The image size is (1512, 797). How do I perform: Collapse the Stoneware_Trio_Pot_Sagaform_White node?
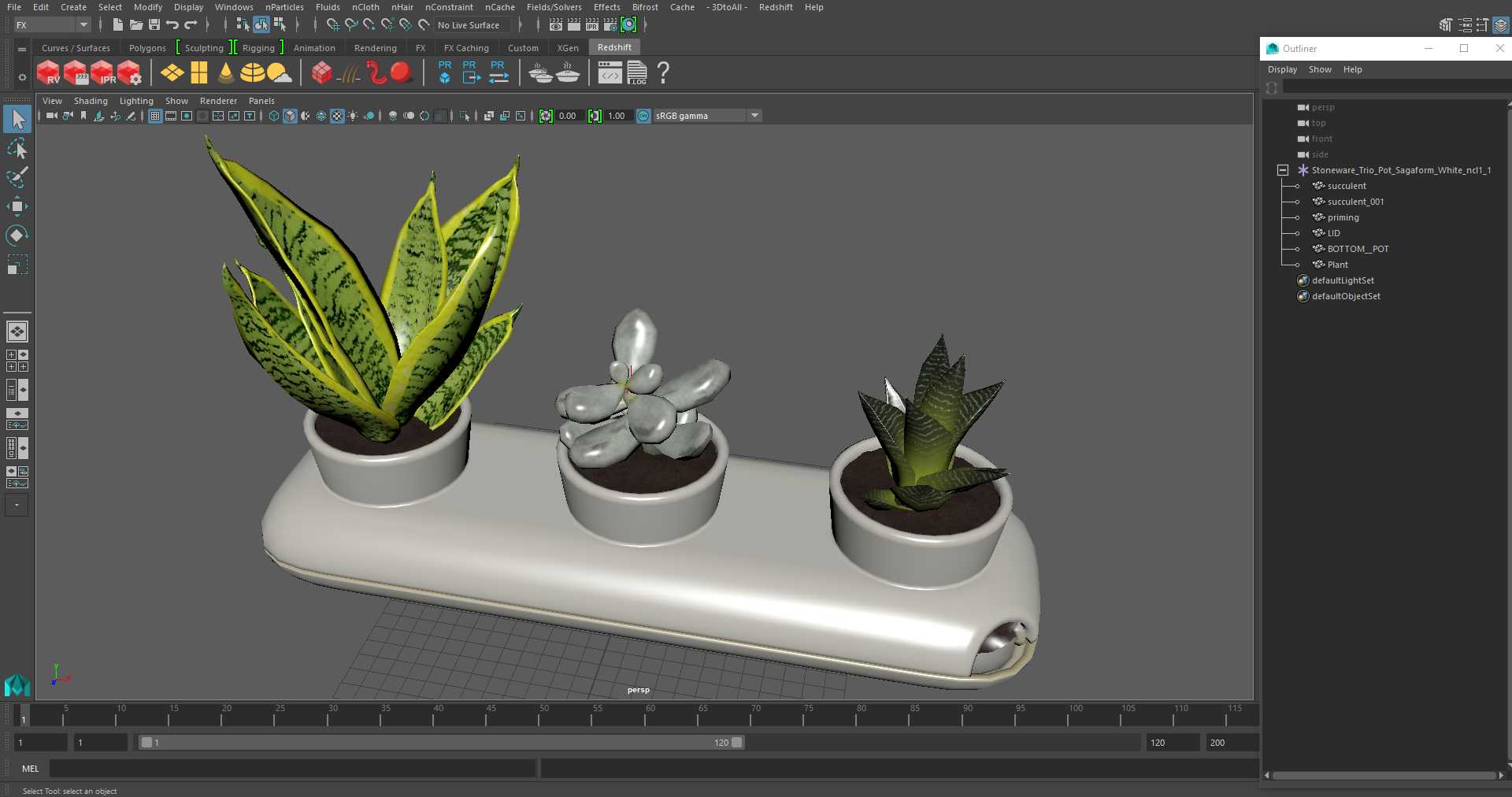[1283, 170]
